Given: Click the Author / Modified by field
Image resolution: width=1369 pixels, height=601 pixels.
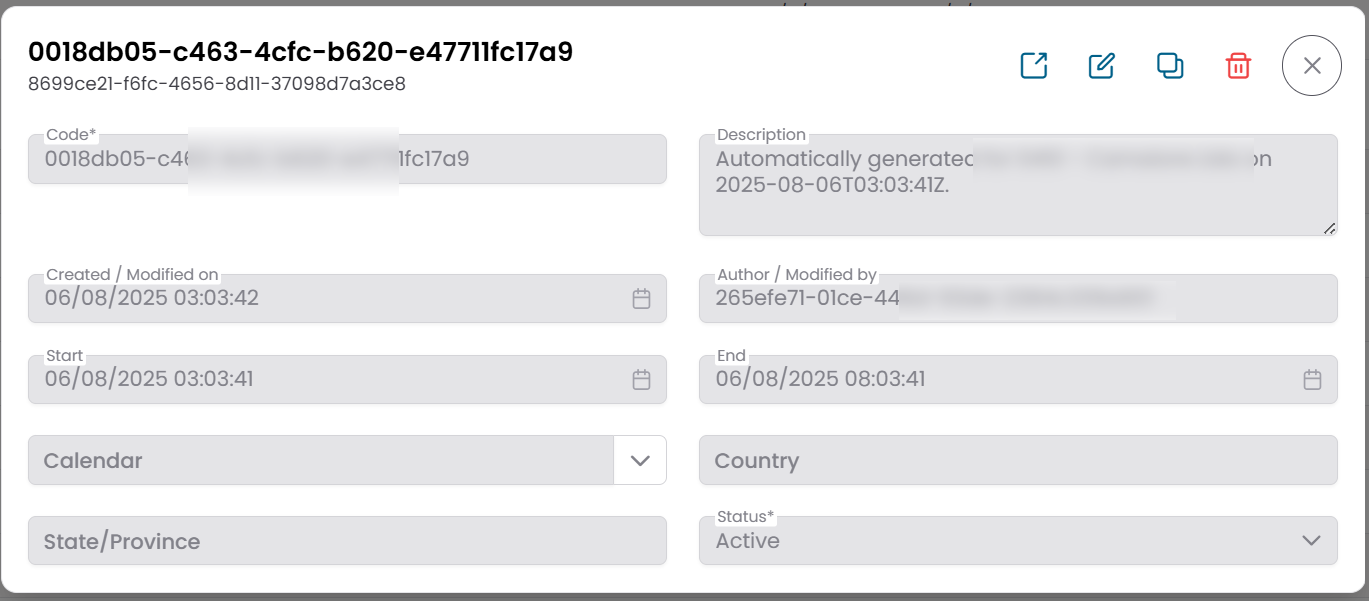Looking at the screenshot, I should coord(1017,299).
